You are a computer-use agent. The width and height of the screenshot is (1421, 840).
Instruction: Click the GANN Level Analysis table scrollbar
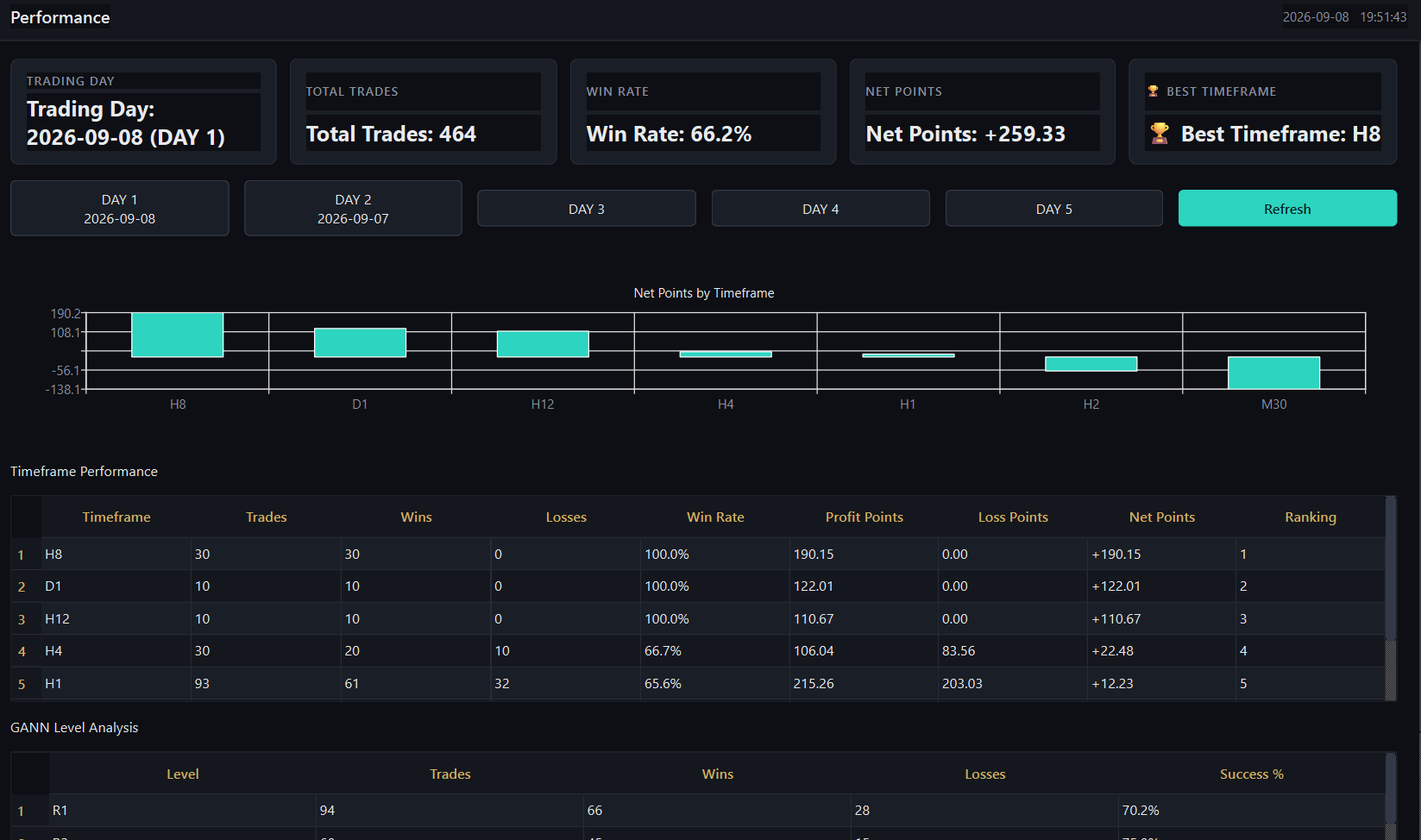(1391, 795)
